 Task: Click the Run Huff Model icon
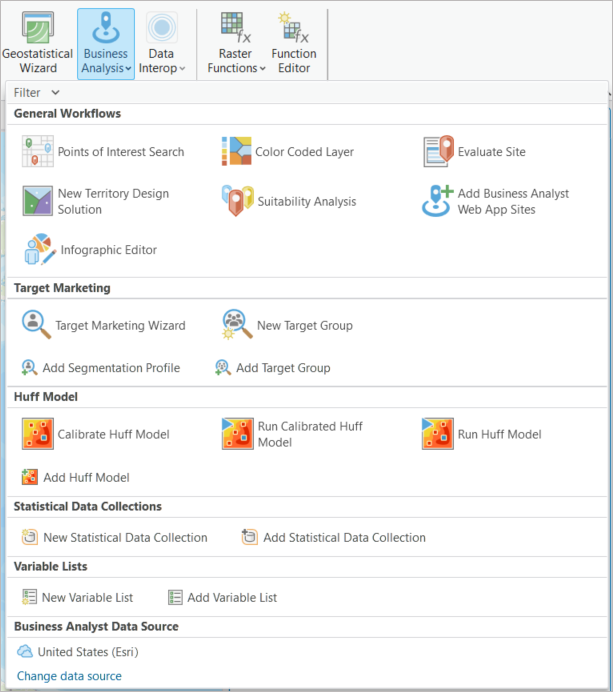point(437,434)
